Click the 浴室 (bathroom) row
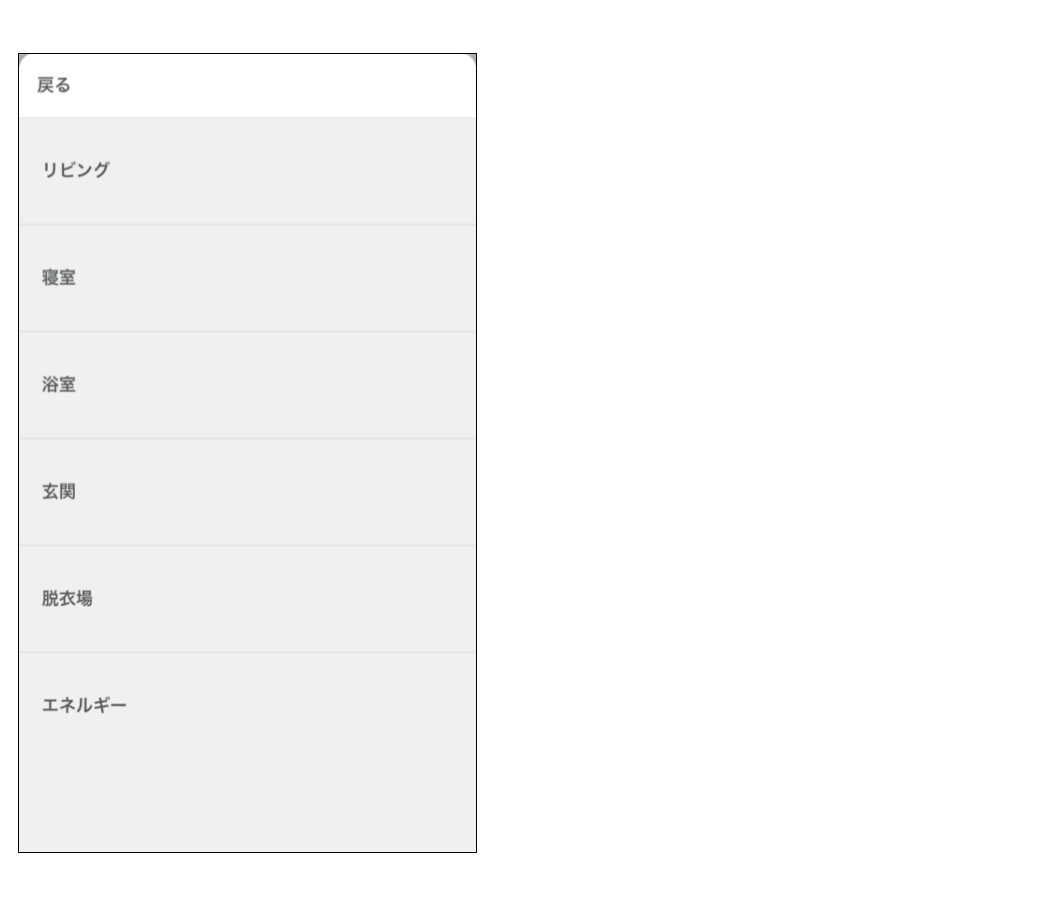The width and height of the screenshot is (1058, 906). (x=247, y=385)
